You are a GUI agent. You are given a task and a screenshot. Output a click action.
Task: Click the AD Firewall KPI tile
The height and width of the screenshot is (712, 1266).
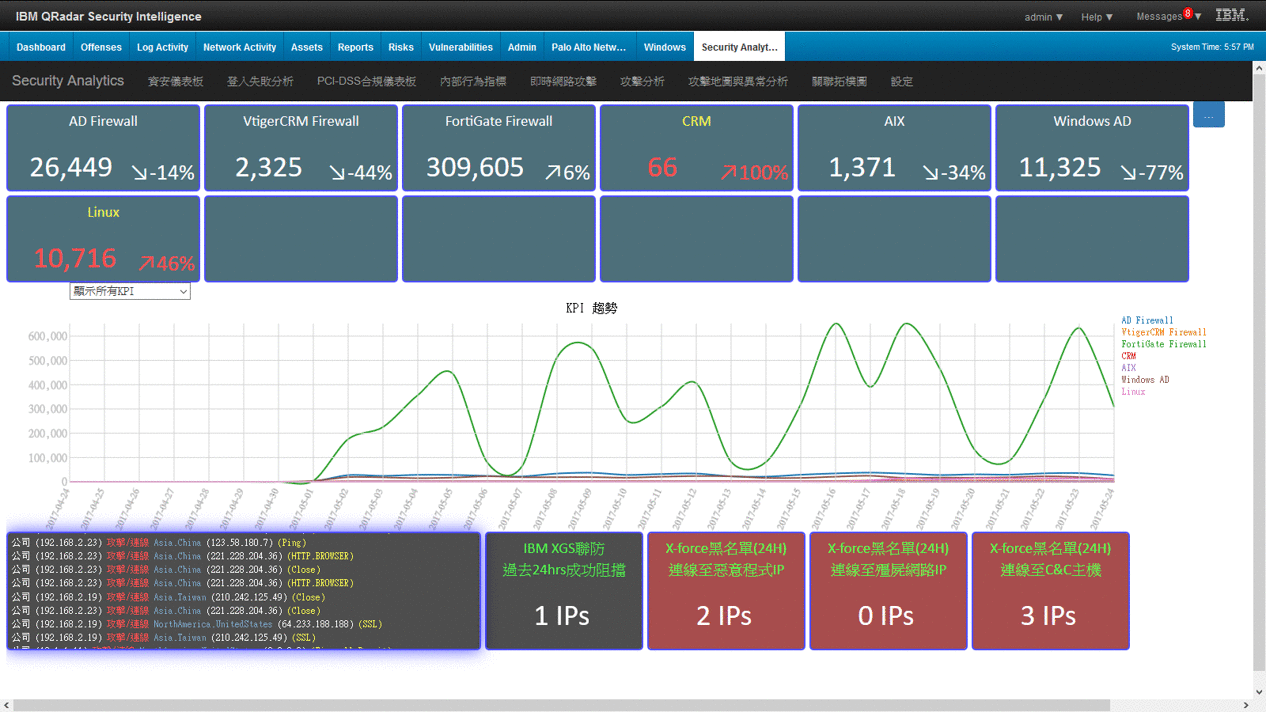coord(103,148)
